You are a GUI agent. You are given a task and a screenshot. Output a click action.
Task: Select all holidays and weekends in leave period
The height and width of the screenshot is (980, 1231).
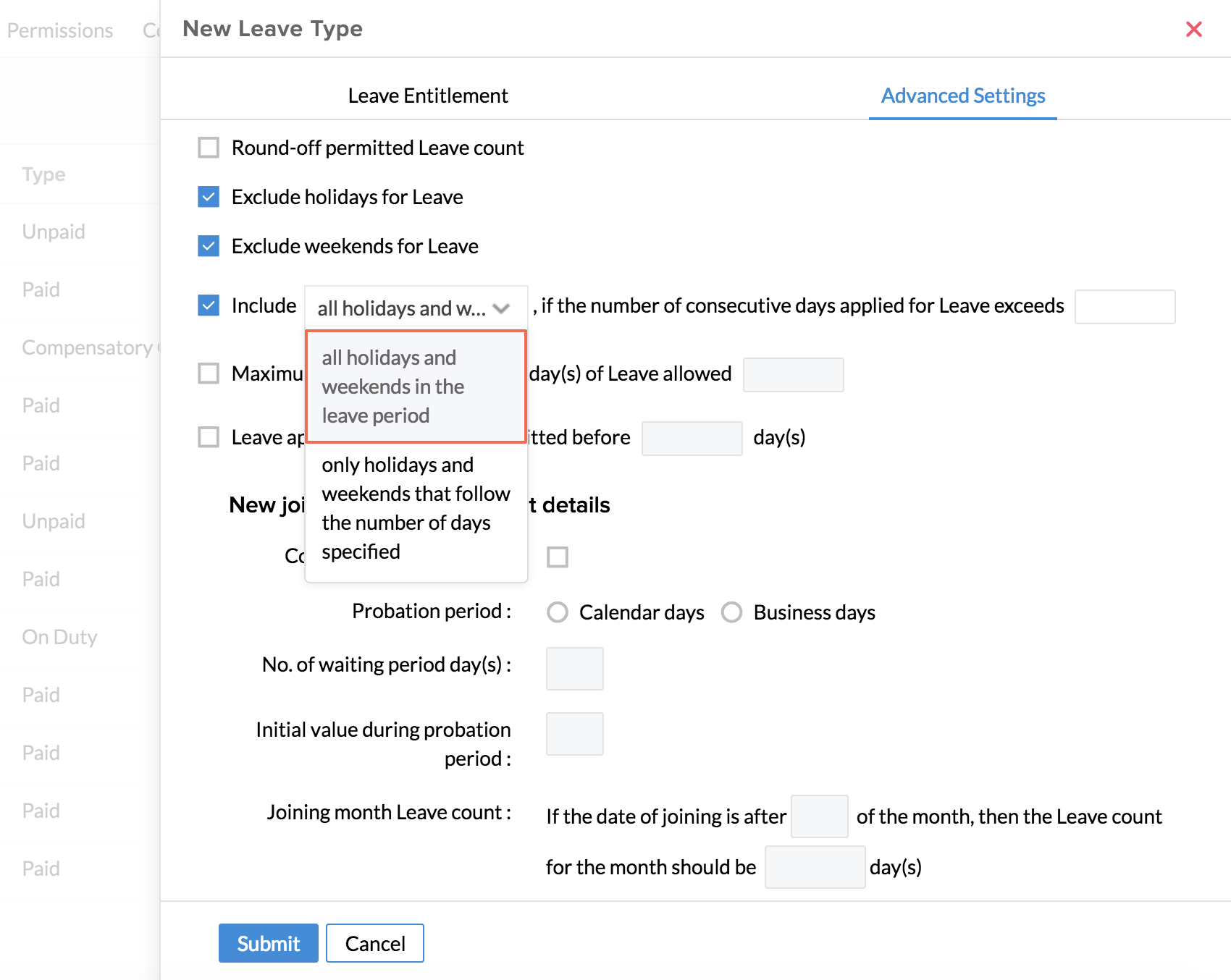415,386
